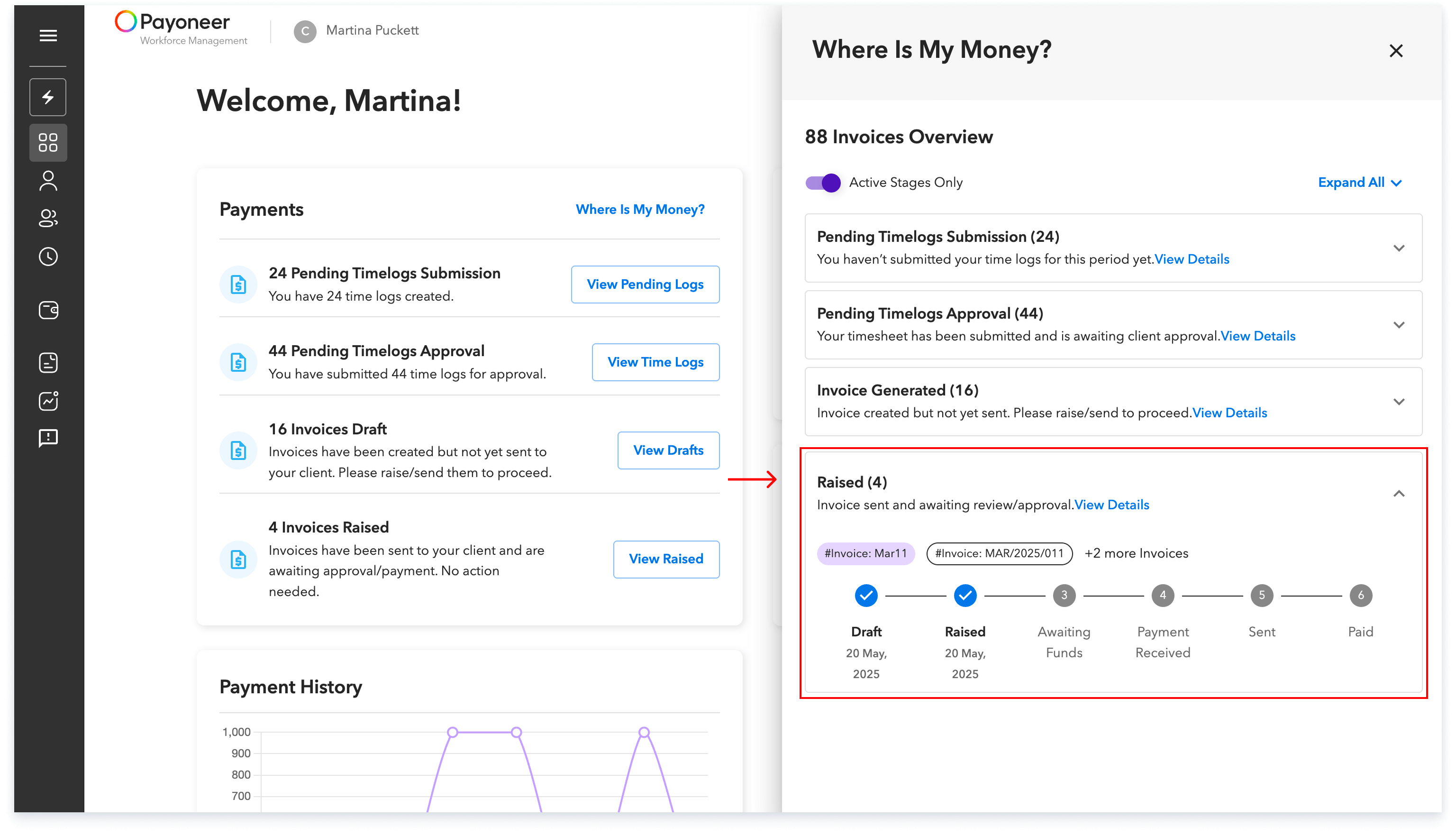Expand the Pending Timelogs Submission section
Viewport: 1456px width, 836px height.
click(1399, 248)
